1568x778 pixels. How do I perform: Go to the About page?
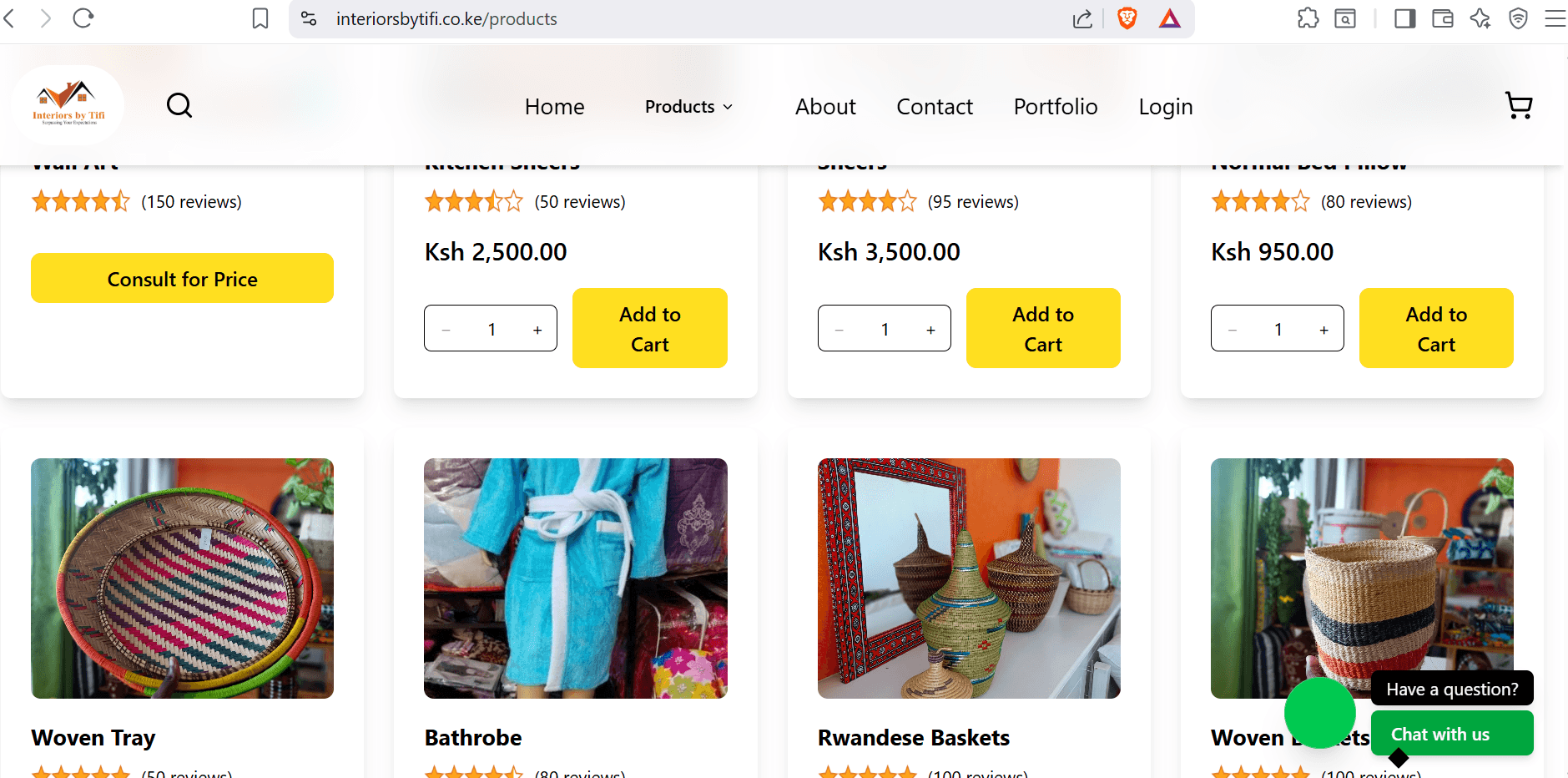point(825,107)
